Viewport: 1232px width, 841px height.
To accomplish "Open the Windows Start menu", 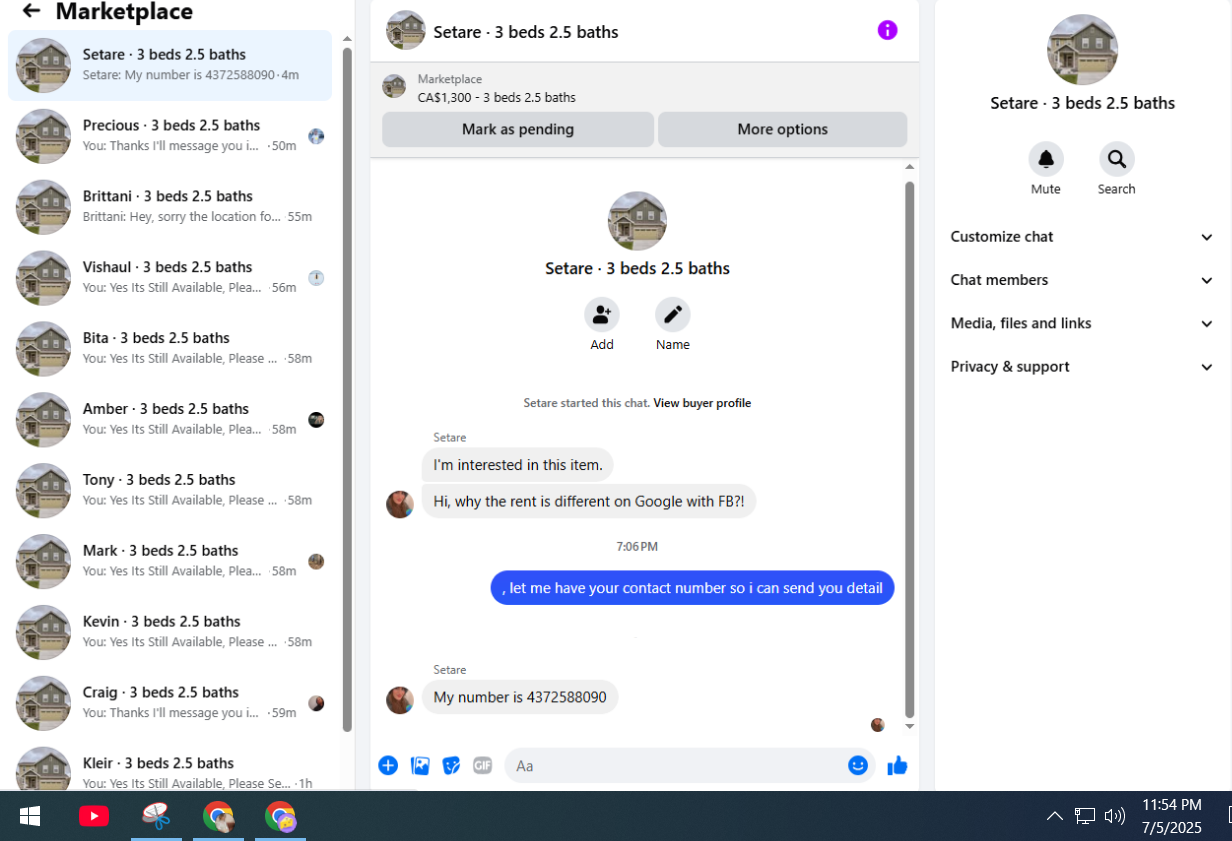I will coord(30,816).
